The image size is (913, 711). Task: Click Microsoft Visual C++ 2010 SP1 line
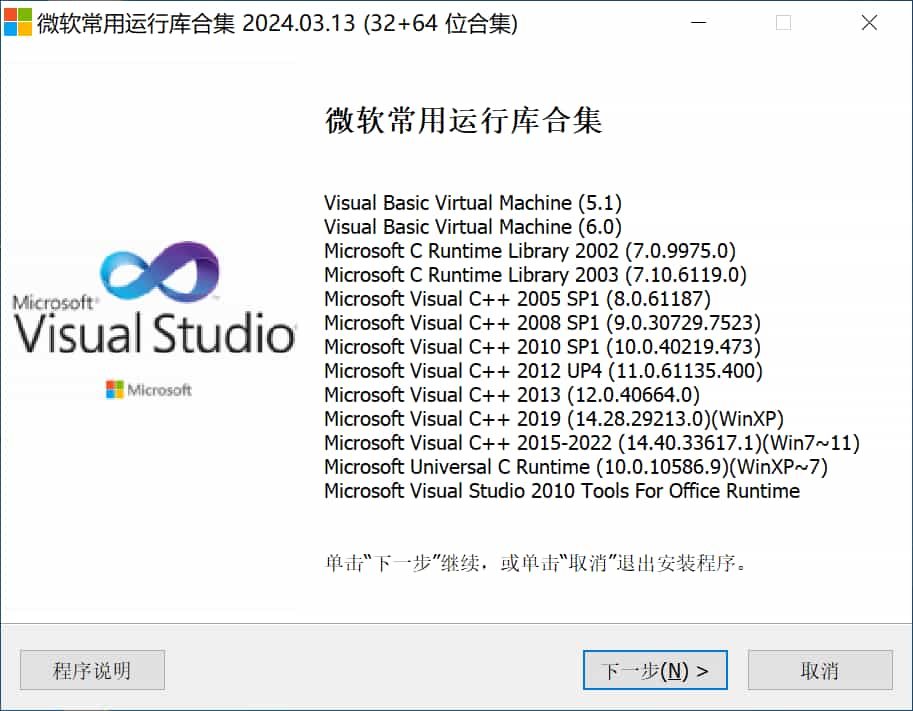(x=542, y=346)
